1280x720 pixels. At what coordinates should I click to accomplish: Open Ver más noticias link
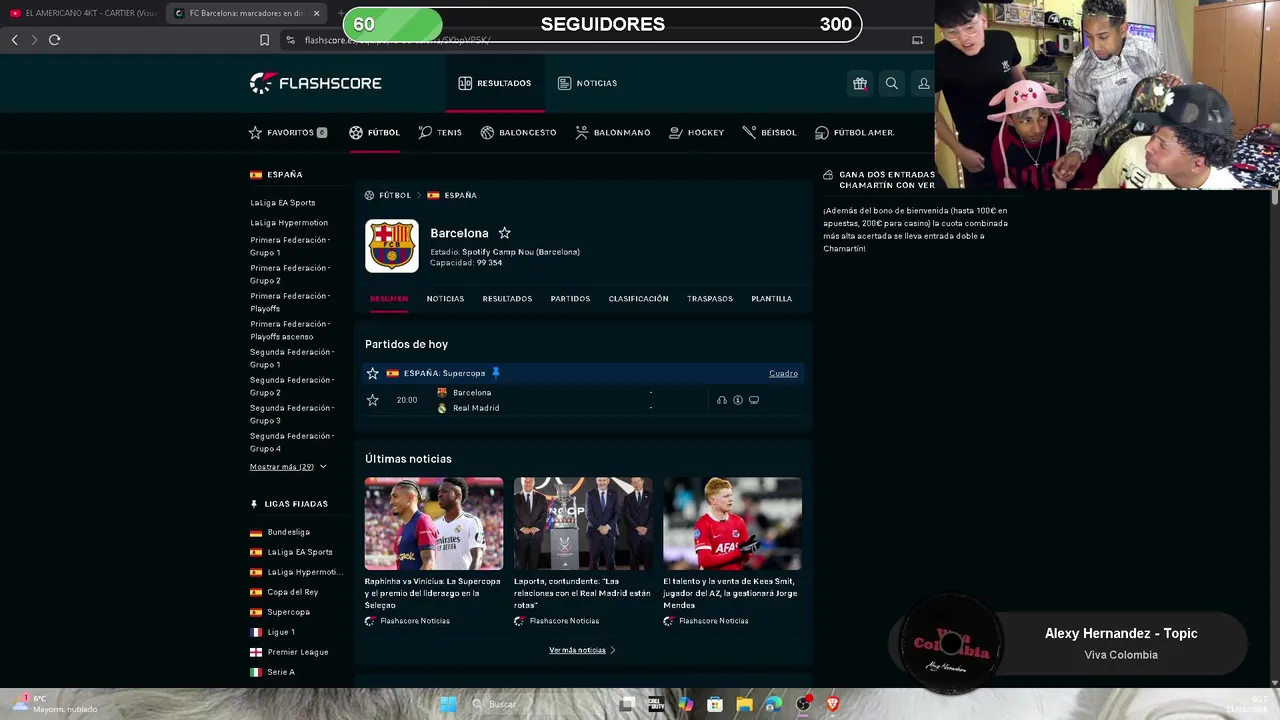pos(582,650)
